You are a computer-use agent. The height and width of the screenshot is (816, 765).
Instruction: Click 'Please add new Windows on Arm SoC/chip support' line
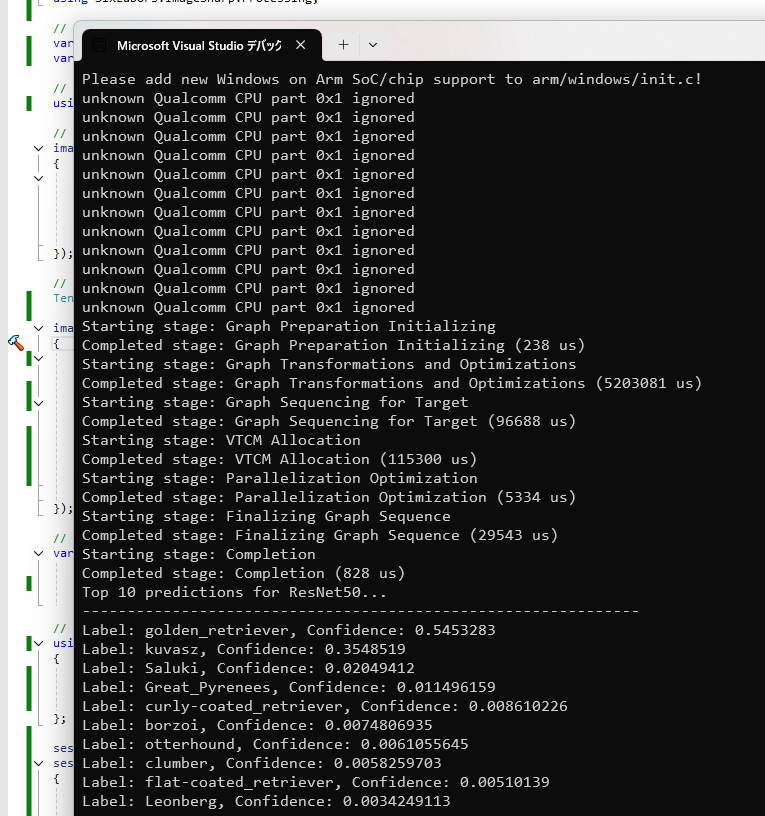[x=392, y=79]
